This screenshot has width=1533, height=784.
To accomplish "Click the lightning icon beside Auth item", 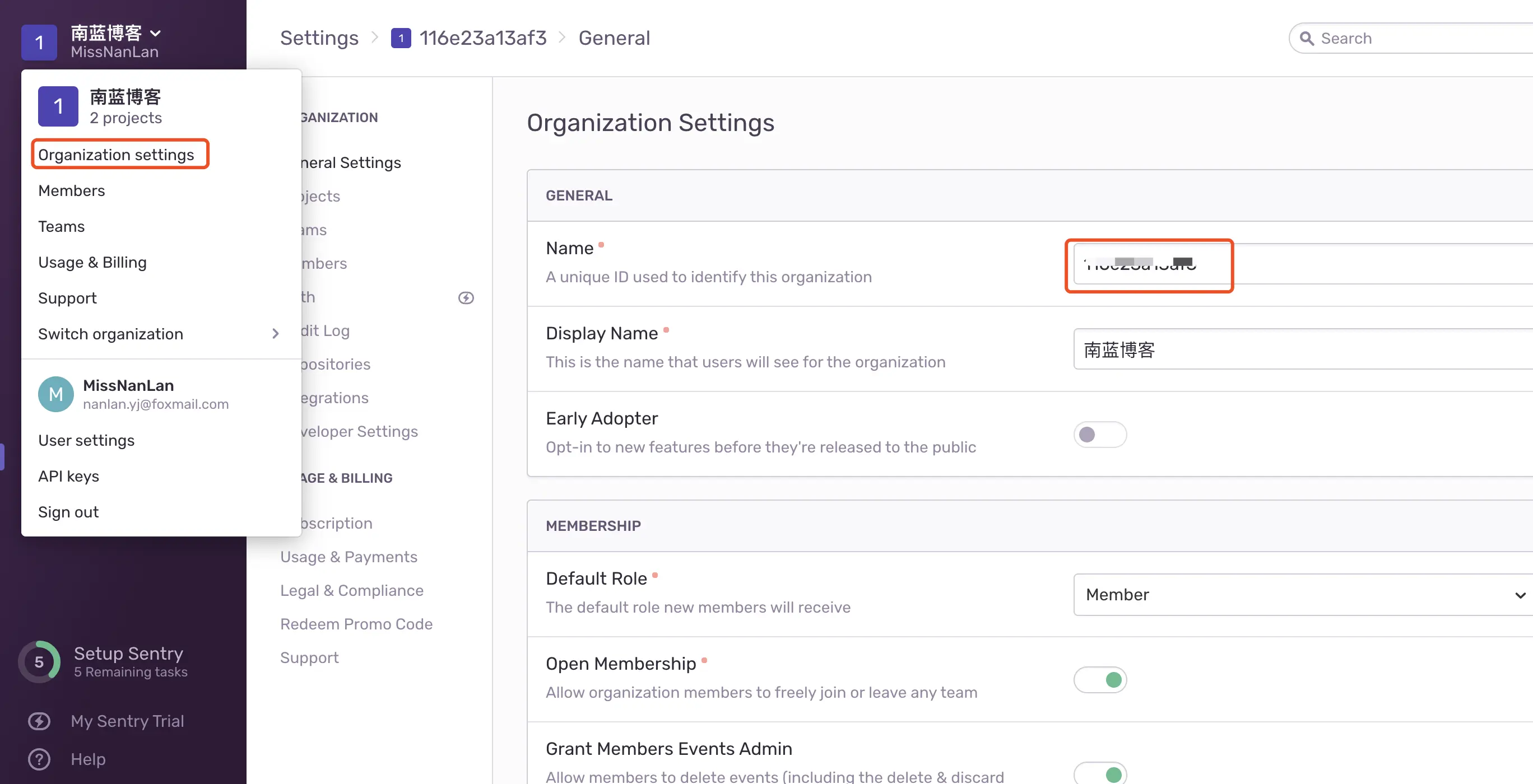I will [466, 297].
